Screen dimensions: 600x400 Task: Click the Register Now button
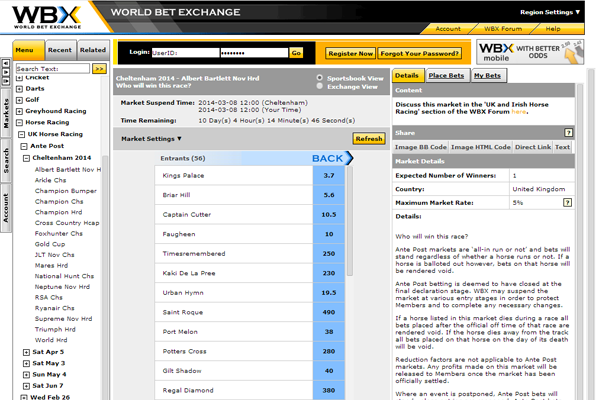[x=351, y=54]
